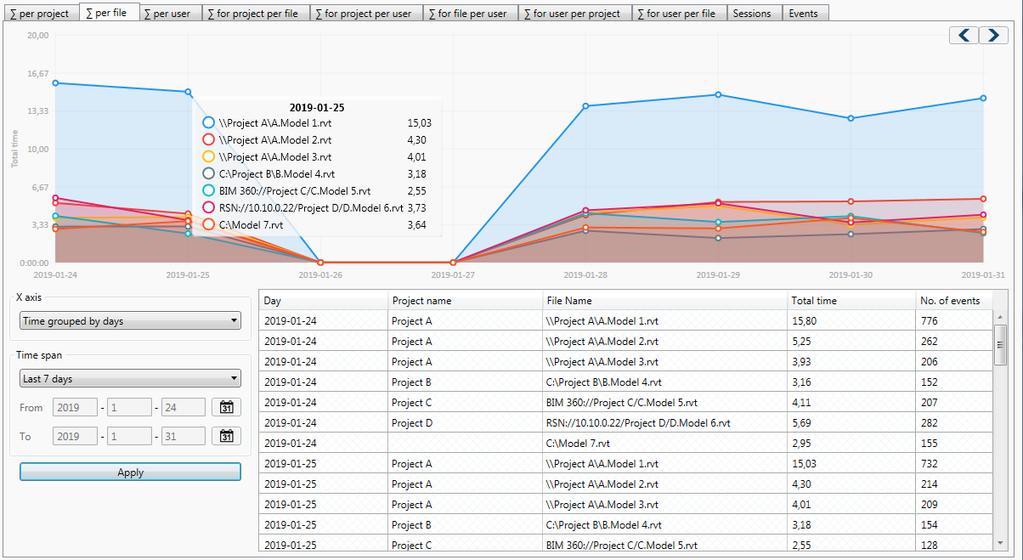Click data point at 2019-01-26 on axis
The image size is (1023, 560).
point(320,262)
